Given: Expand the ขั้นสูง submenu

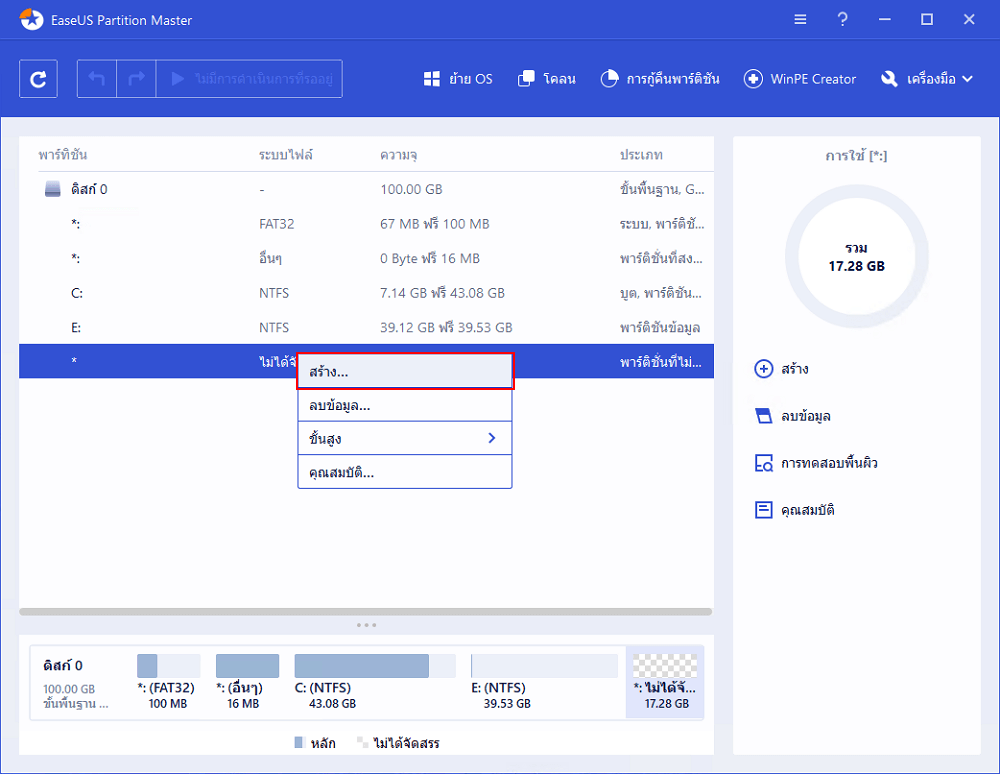Looking at the screenshot, I should coord(405,439).
